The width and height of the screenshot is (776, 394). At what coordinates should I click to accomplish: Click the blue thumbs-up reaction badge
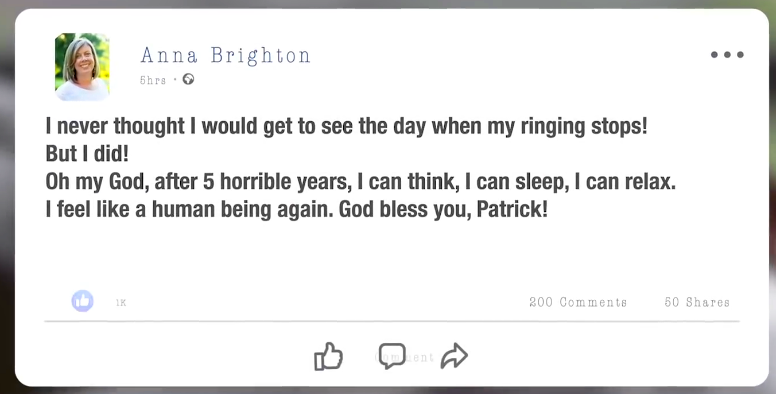point(83,301)
